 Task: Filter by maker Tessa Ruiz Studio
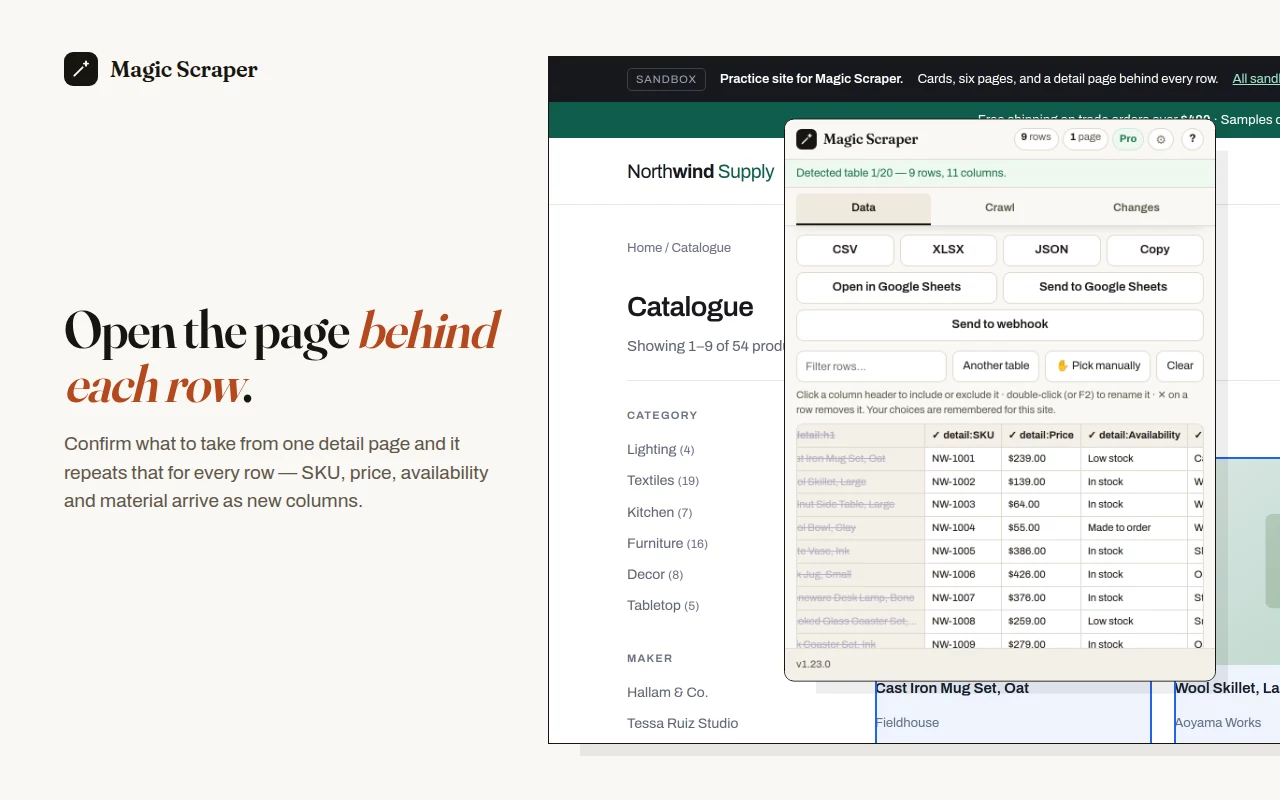(682, 723)
